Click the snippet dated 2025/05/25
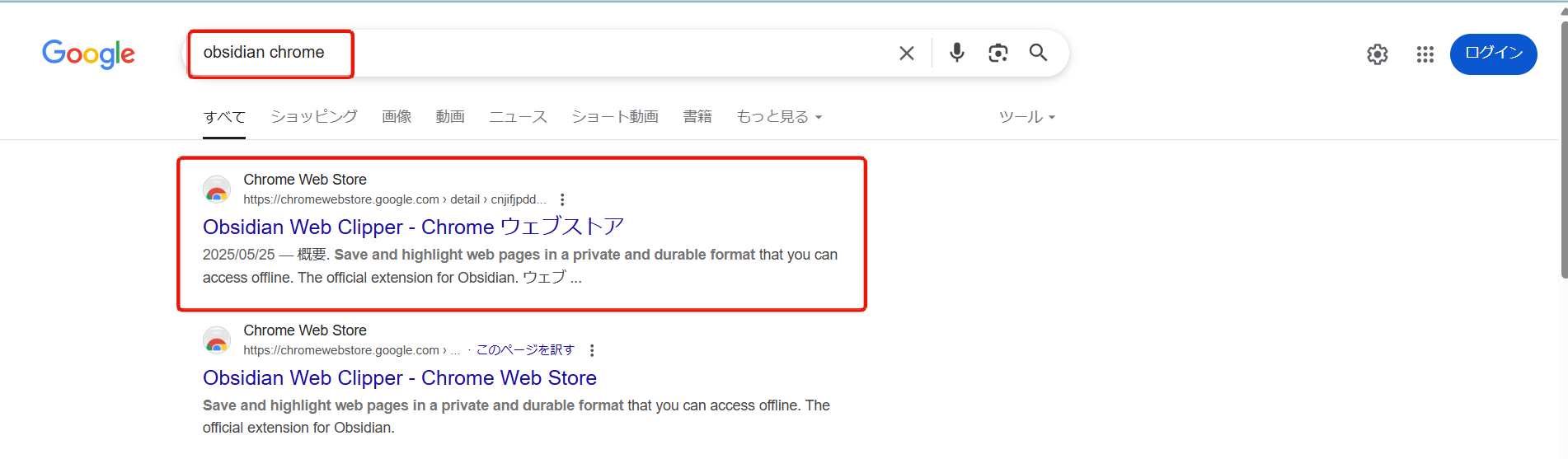 [x=520, y=266]
